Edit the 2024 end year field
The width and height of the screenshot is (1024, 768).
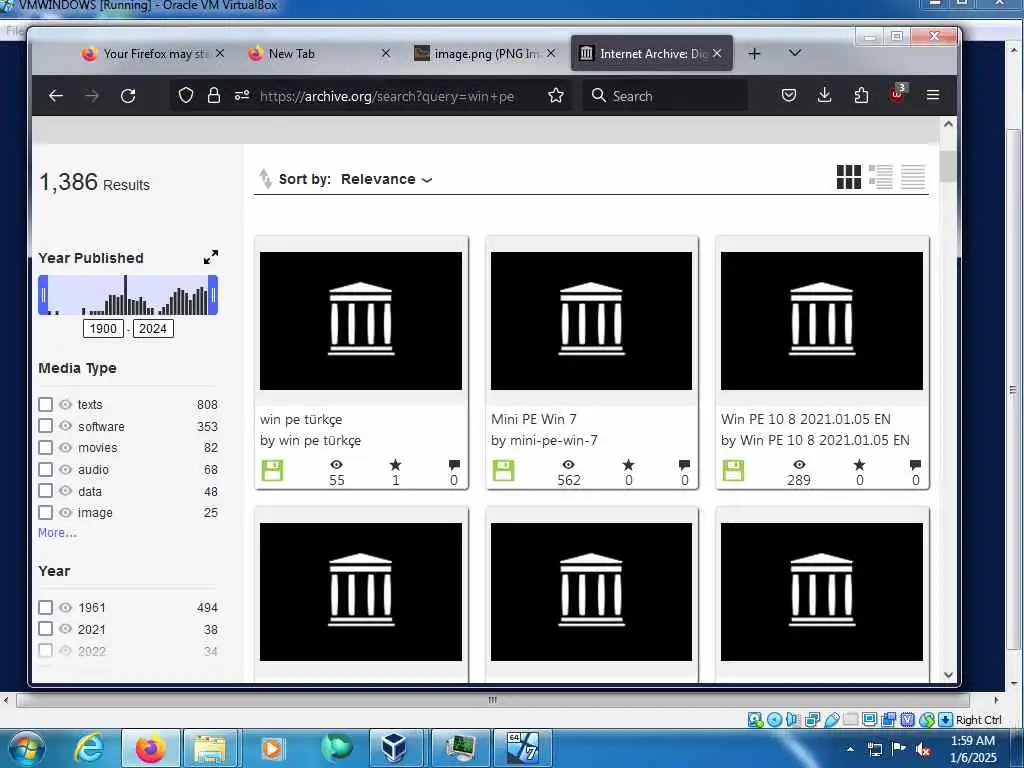pos(153,328)
